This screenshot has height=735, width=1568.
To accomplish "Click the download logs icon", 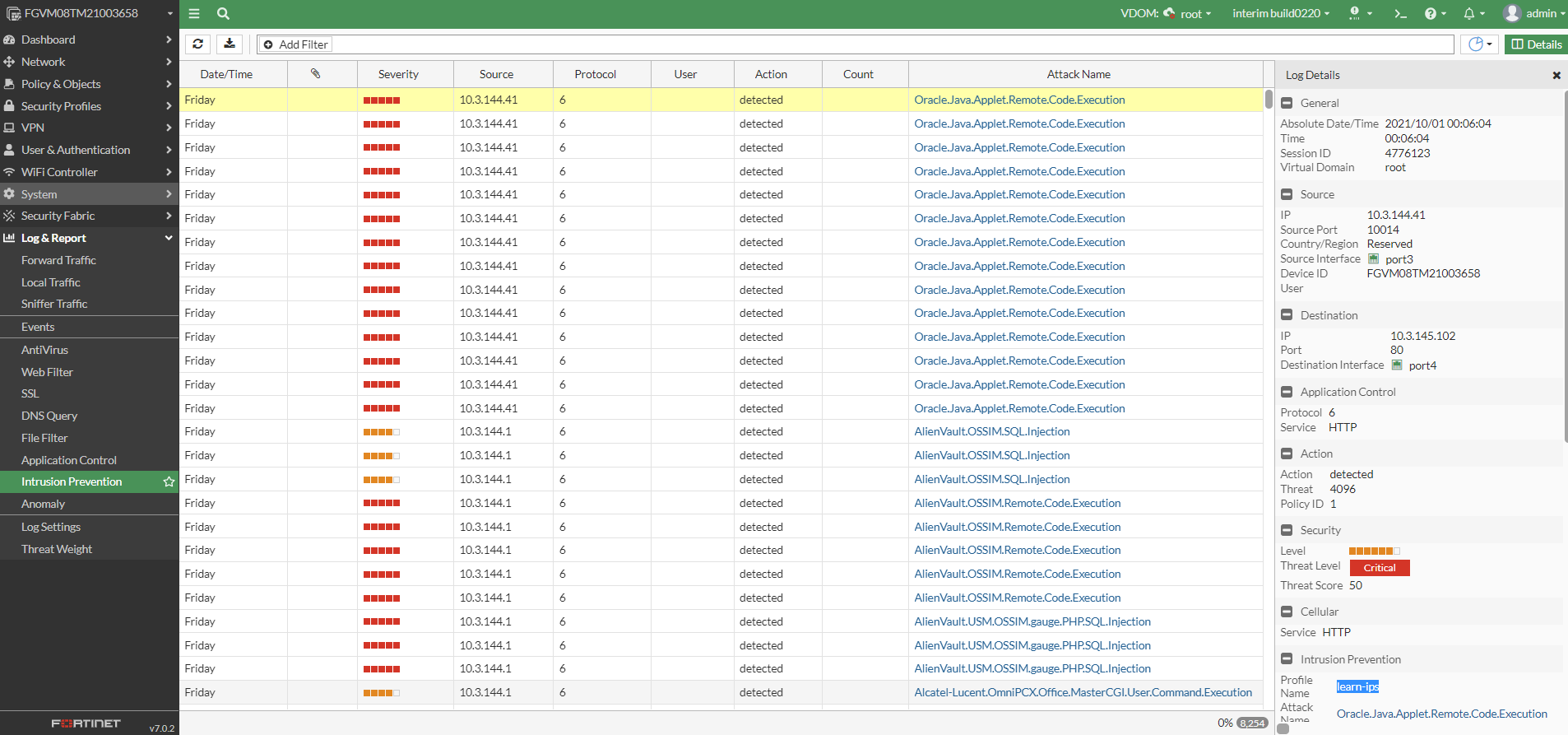I will 230,44.
